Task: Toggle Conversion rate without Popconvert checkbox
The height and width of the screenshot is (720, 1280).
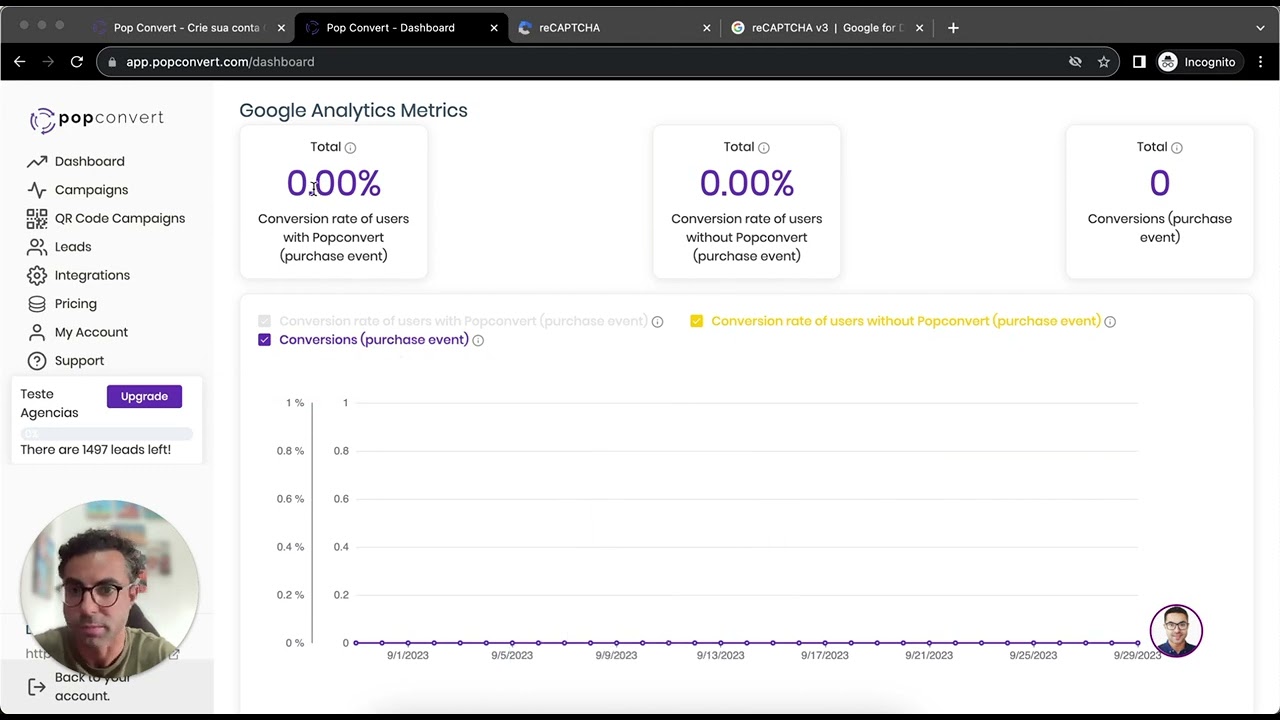Action: 697,321
